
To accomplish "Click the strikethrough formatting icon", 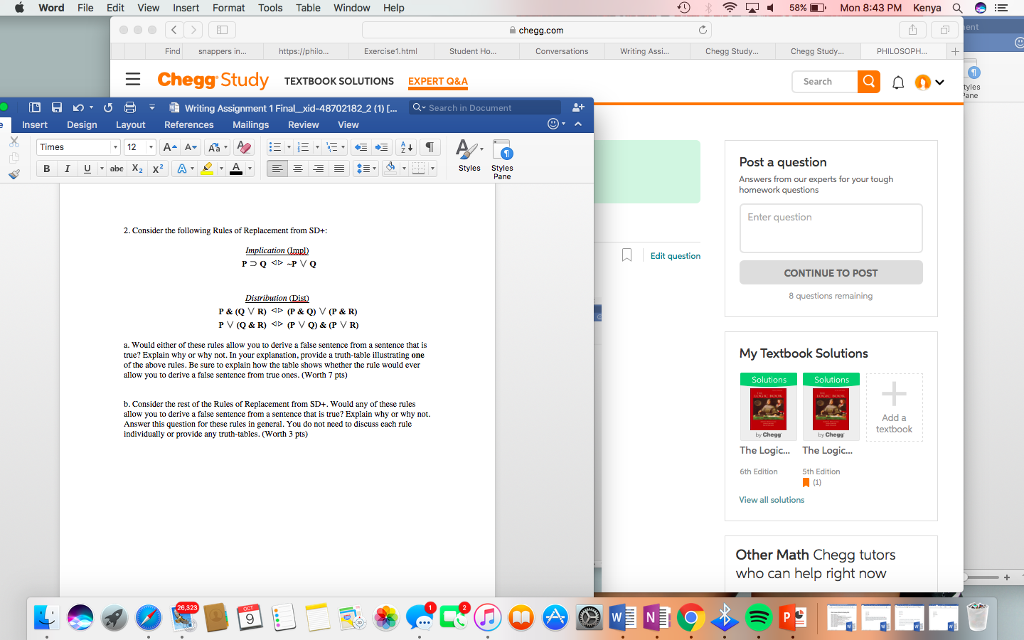I will pos(117,167).
